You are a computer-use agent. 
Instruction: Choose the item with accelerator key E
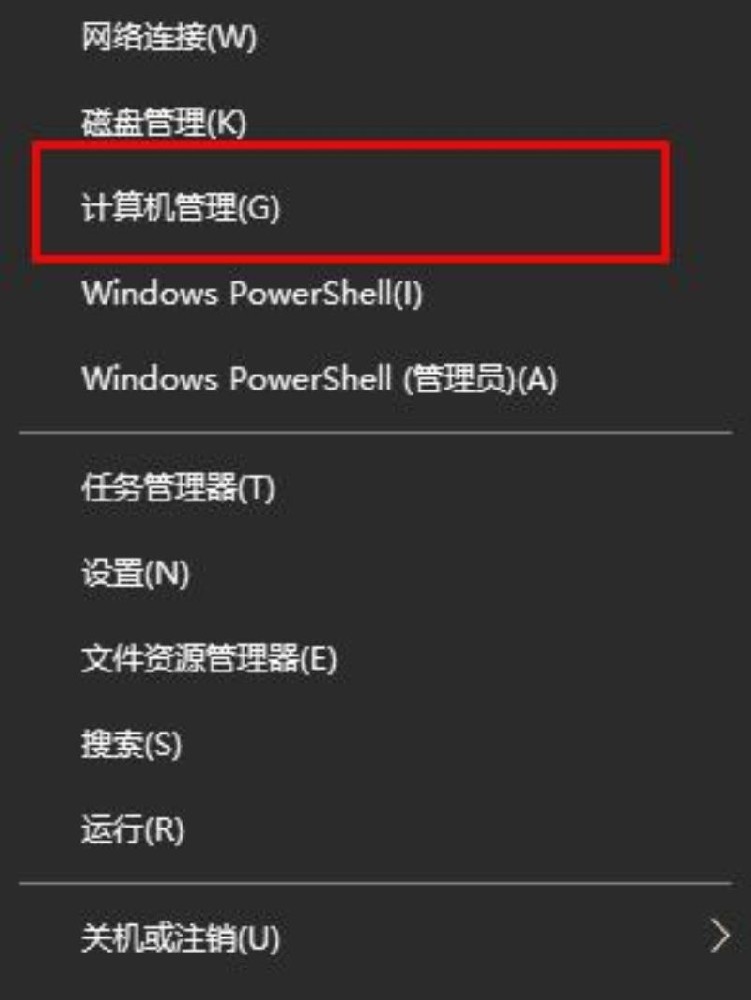[x=376, y=659]
